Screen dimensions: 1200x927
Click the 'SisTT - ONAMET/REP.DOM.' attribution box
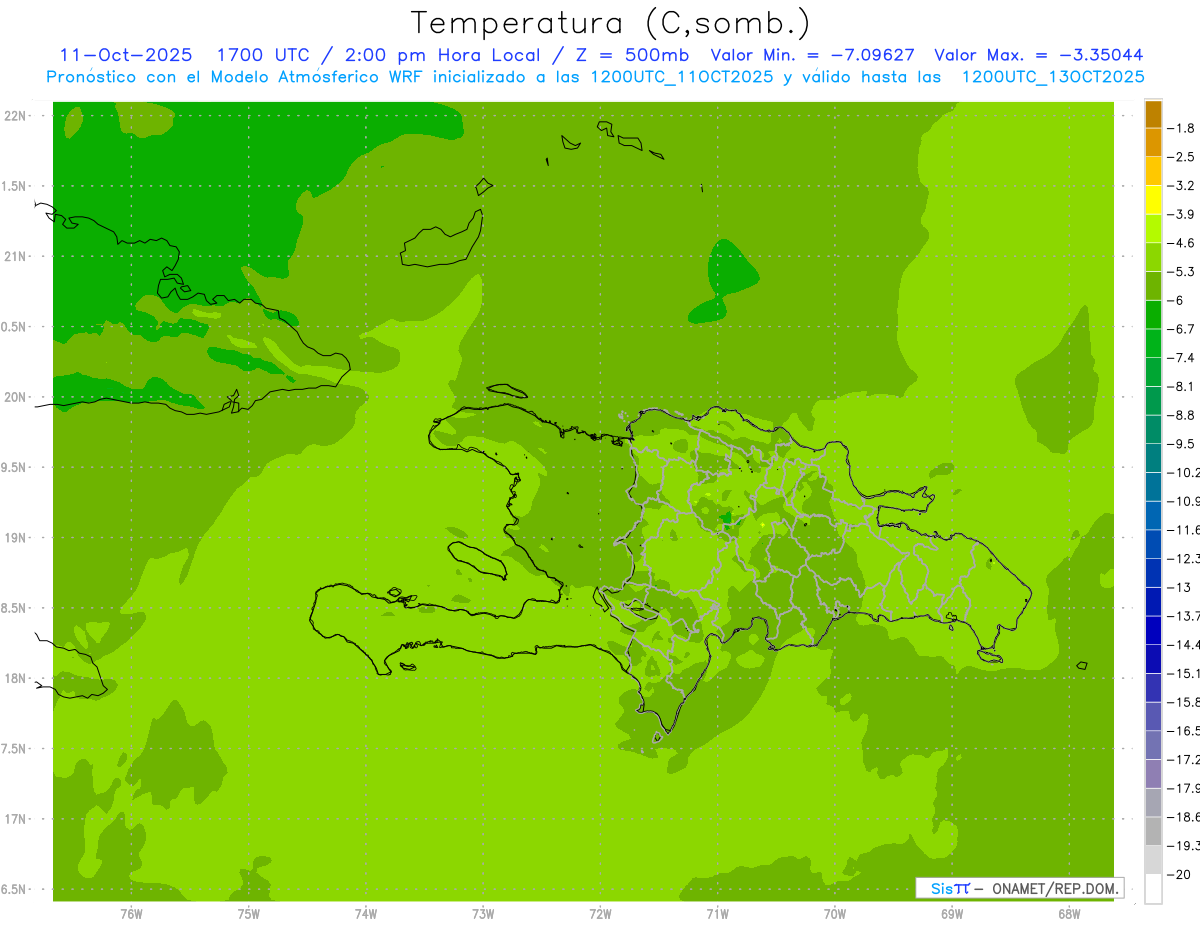(1019, 888)
